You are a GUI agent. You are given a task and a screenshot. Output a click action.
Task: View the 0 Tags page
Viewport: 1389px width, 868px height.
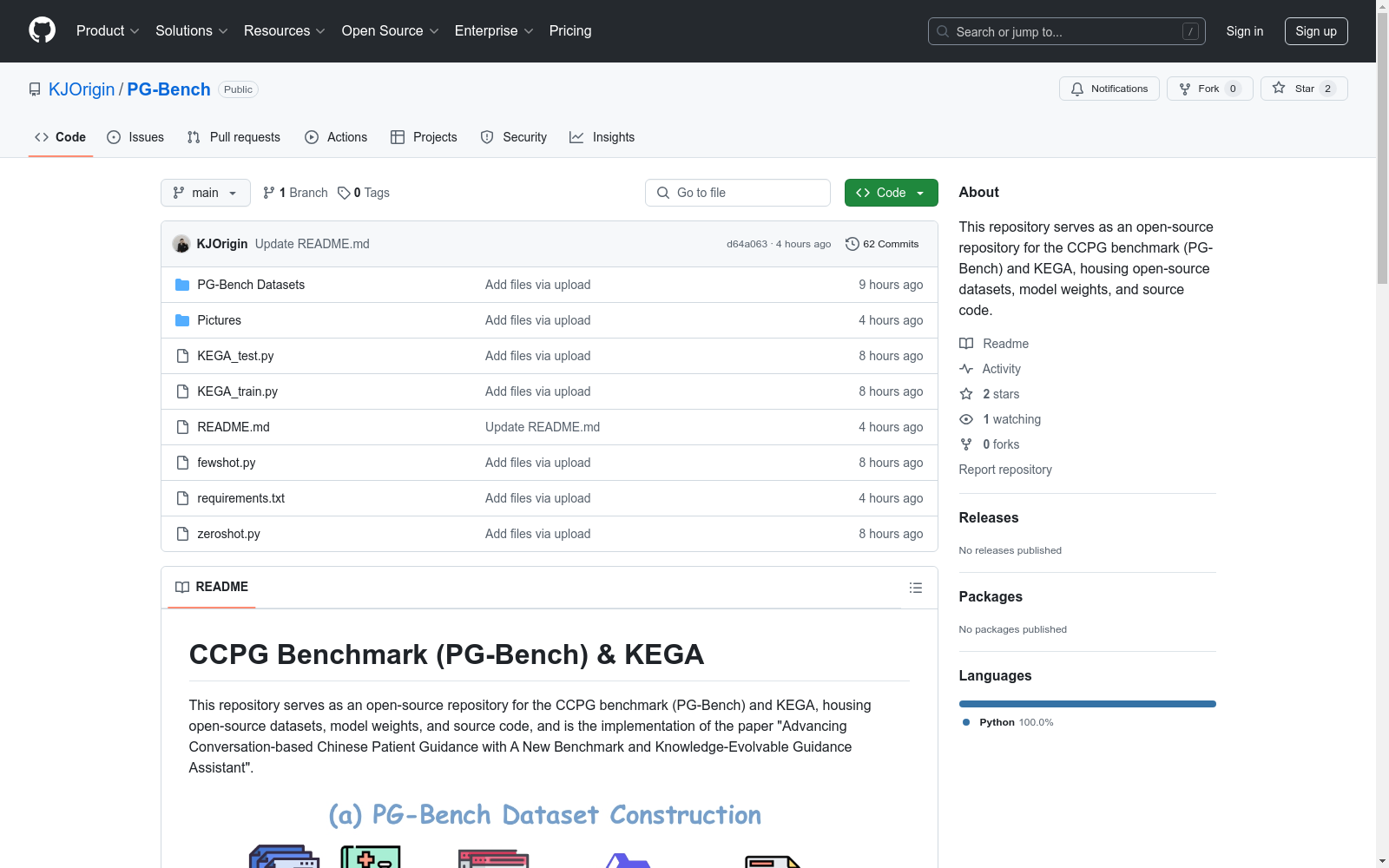364,193
